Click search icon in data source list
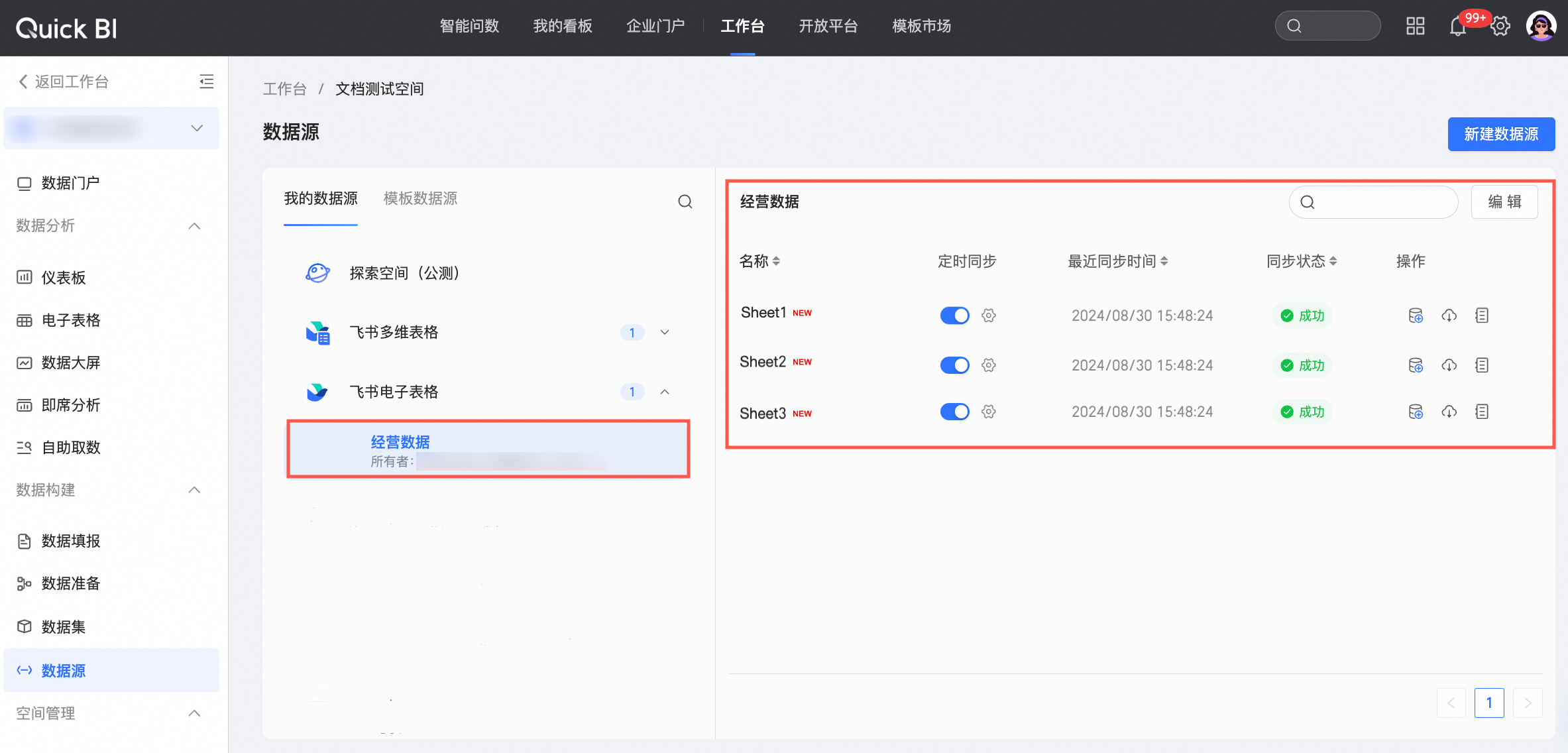This screenshot has width=1568, height=753. click(685, 202)
